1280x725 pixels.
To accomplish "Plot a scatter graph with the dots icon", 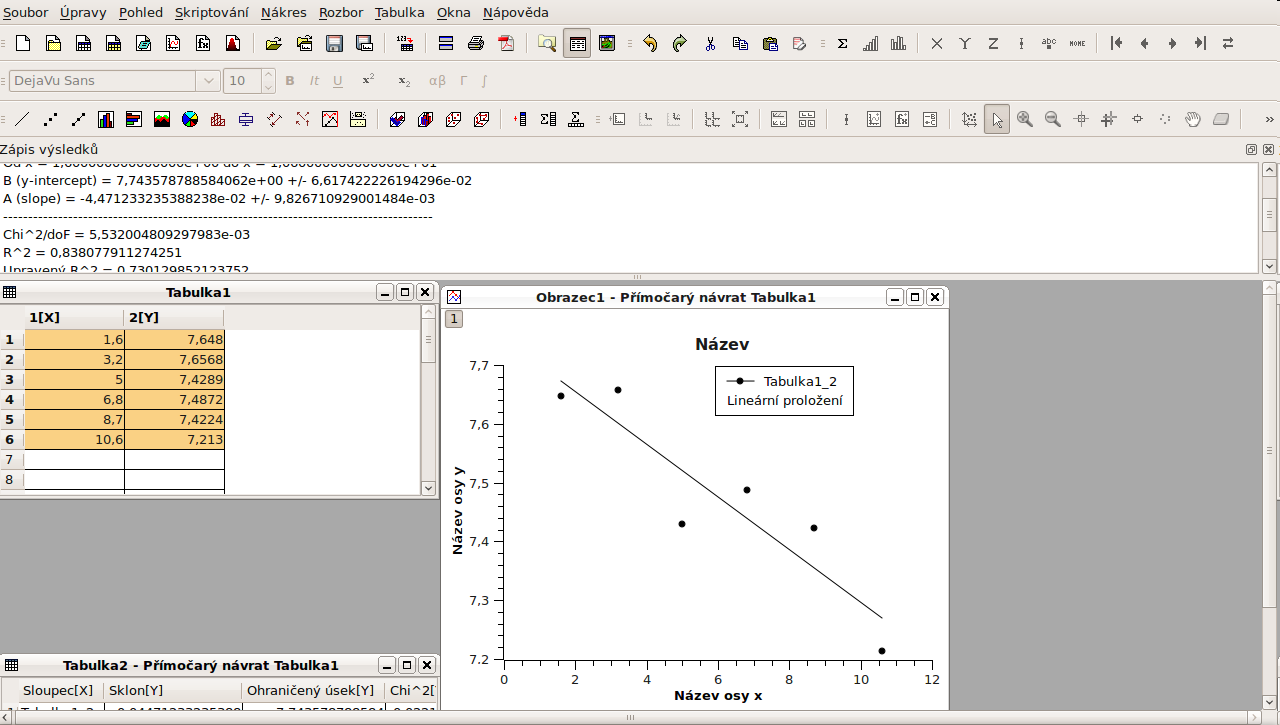I will coord(50,119).
